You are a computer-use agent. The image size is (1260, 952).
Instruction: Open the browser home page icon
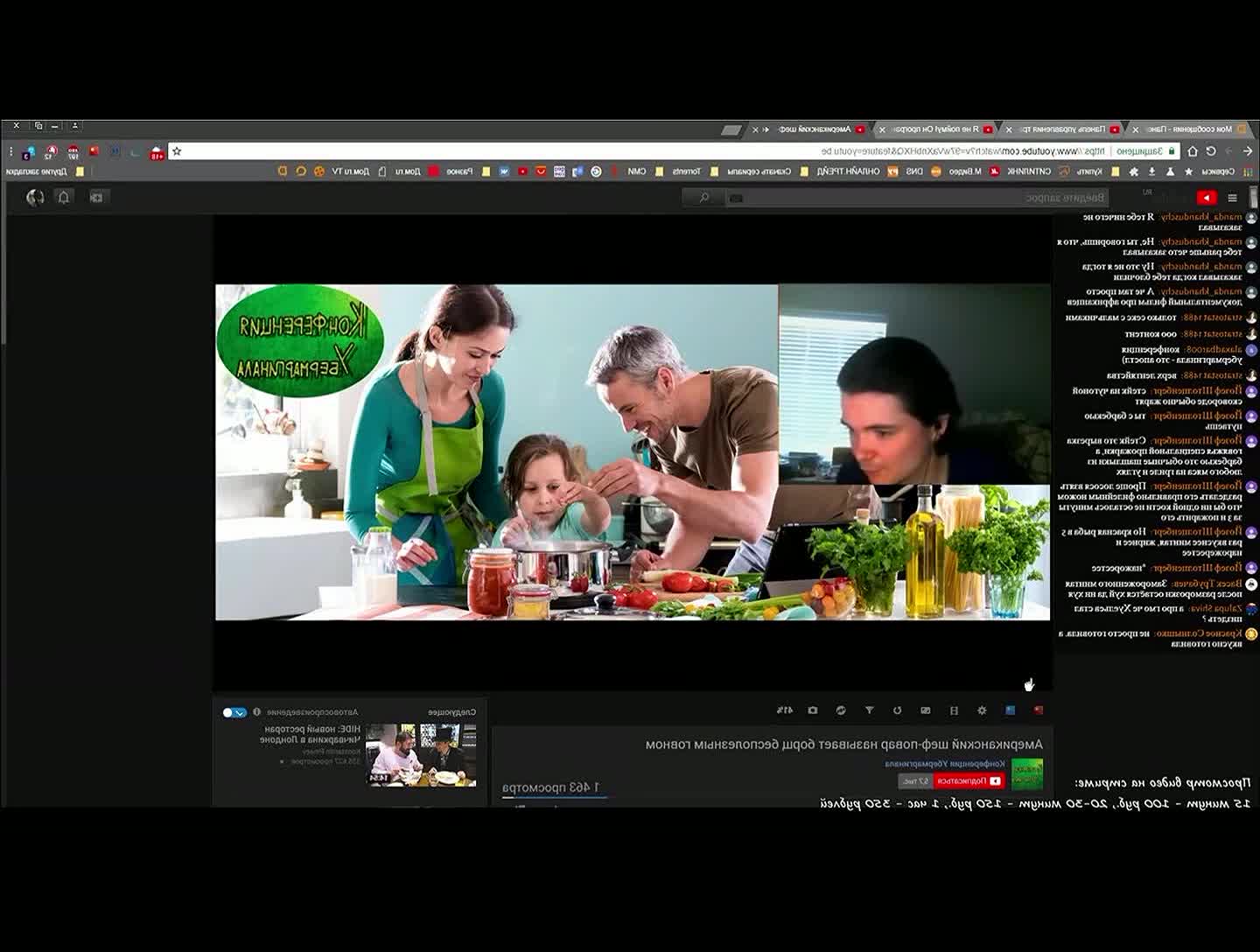tap(1192, 150)
